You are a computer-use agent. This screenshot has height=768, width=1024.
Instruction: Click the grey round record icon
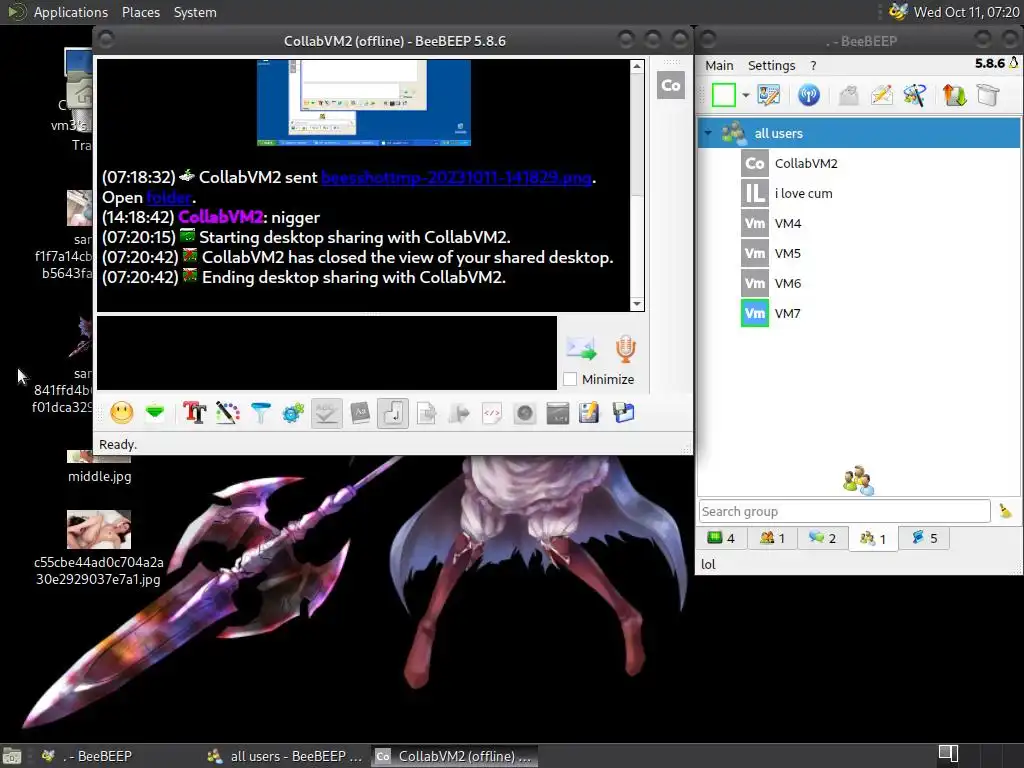tap(525, 413)
